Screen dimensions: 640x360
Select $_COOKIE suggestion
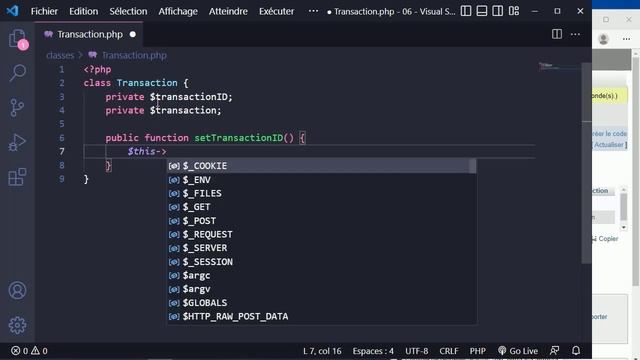[321, 166]
